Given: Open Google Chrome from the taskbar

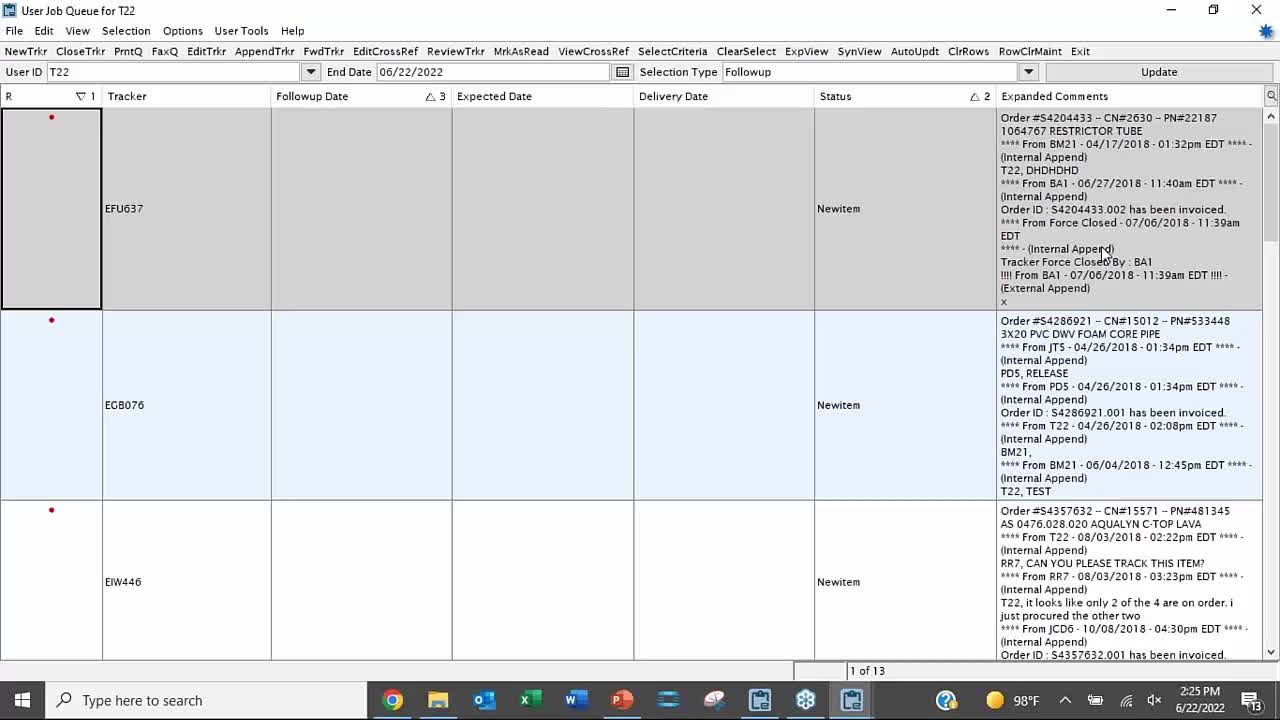Looking at the screenshot, I should click(392, 700).
